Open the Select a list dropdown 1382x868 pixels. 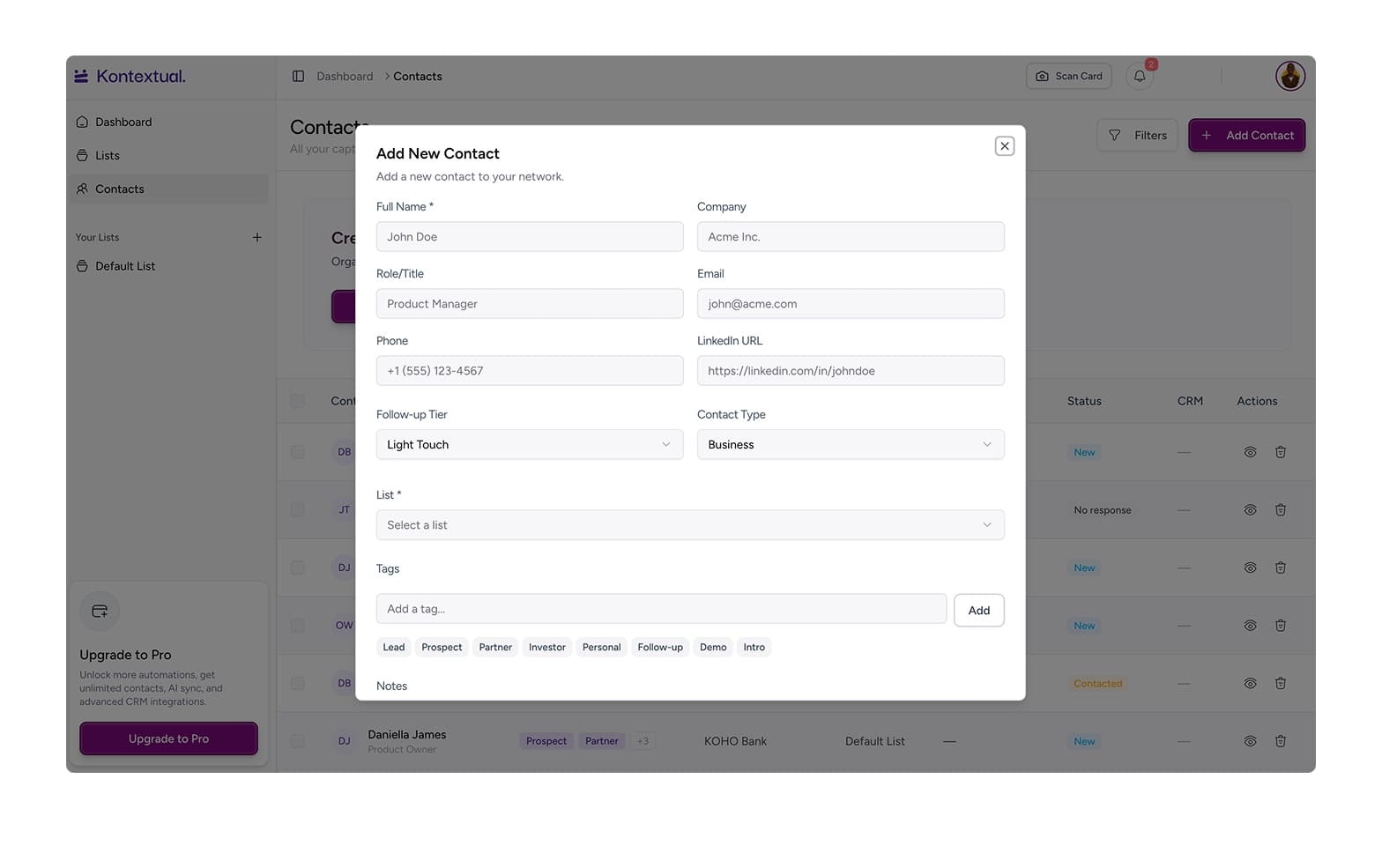click(690, 525)
